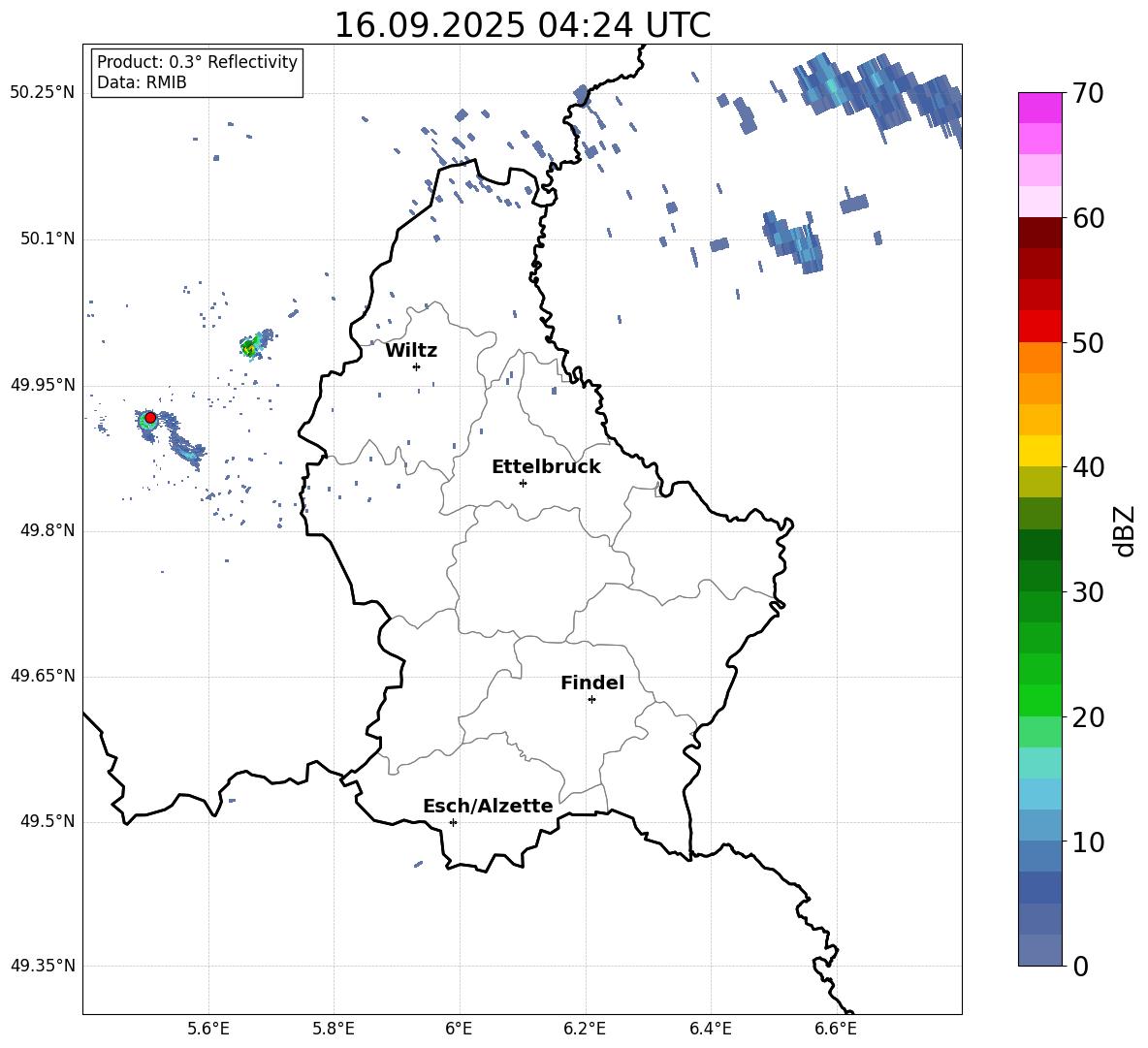Click the 6.6°E longitude label

click(836, 1029)
